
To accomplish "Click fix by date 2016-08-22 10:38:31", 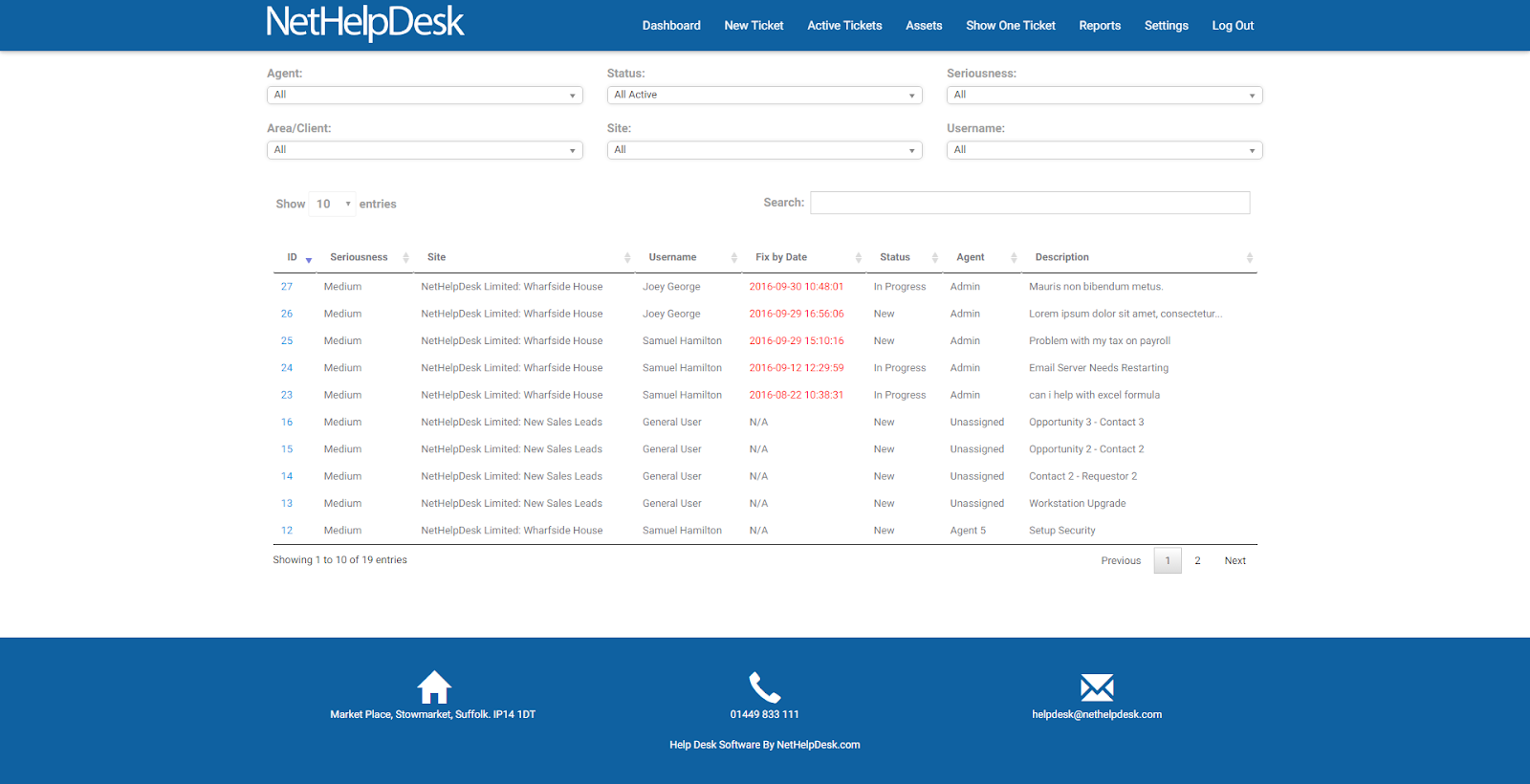I will click(797, 395).
